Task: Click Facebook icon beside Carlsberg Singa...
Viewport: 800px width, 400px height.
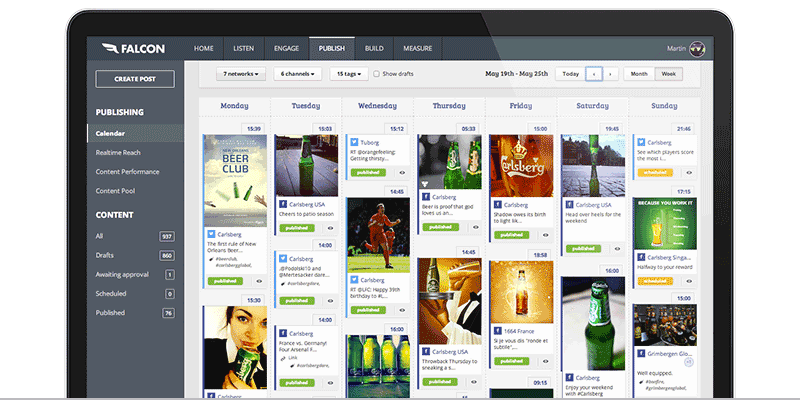Action: [641, 258]
